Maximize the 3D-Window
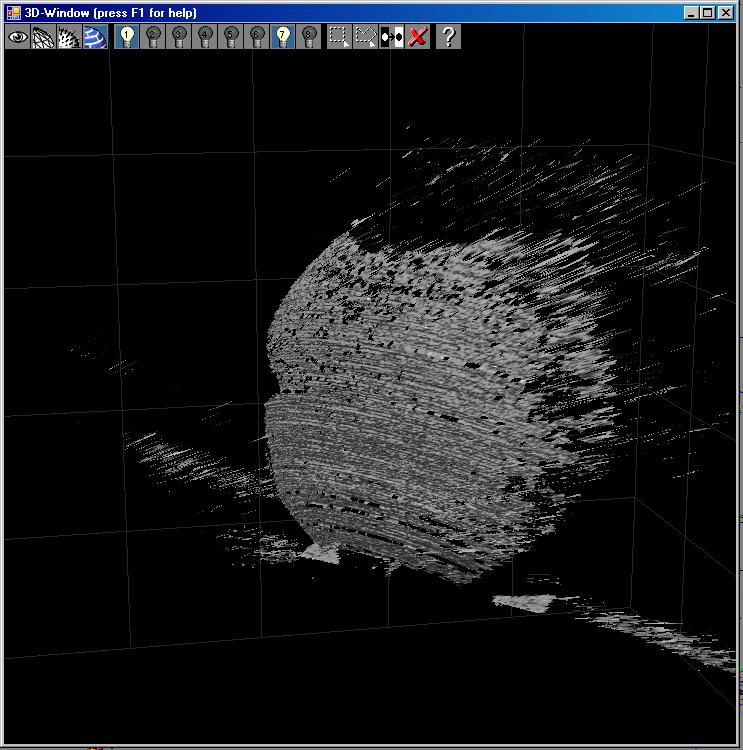This screenshot has width=743, height=750. point(708,13)
